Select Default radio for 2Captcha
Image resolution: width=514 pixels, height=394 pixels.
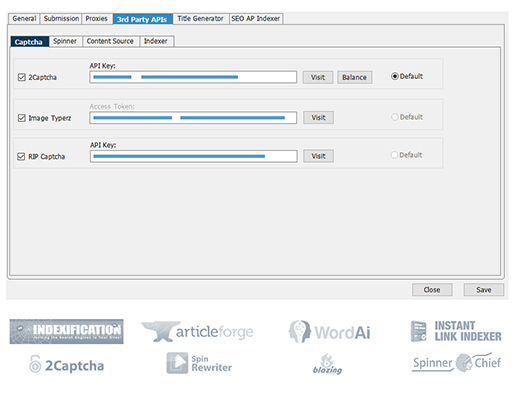coord(395,76)
